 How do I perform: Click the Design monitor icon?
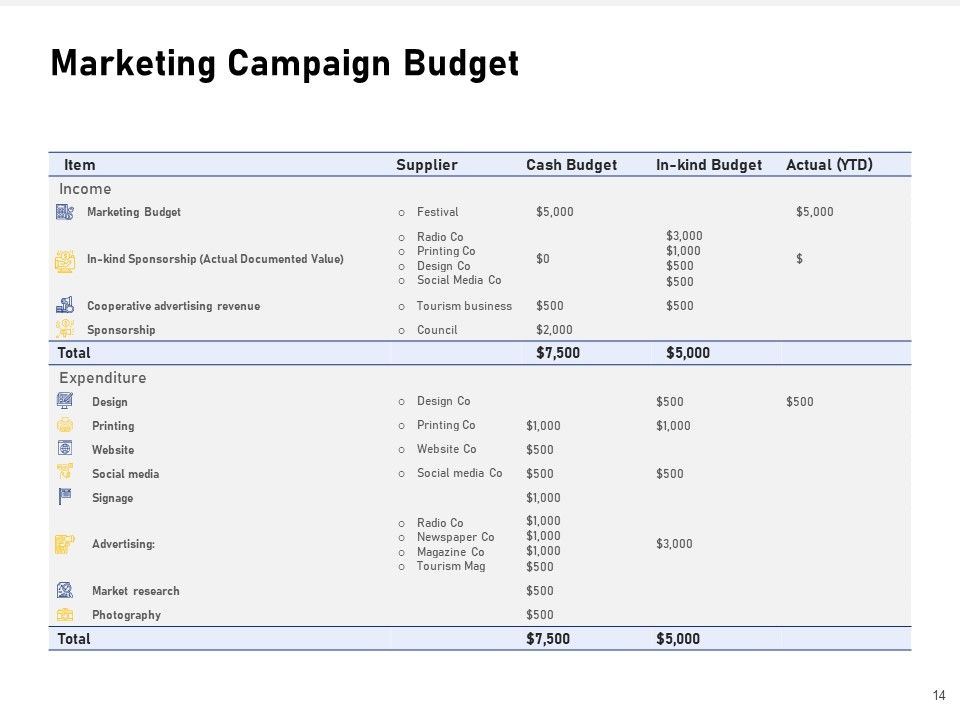(64, 401)
